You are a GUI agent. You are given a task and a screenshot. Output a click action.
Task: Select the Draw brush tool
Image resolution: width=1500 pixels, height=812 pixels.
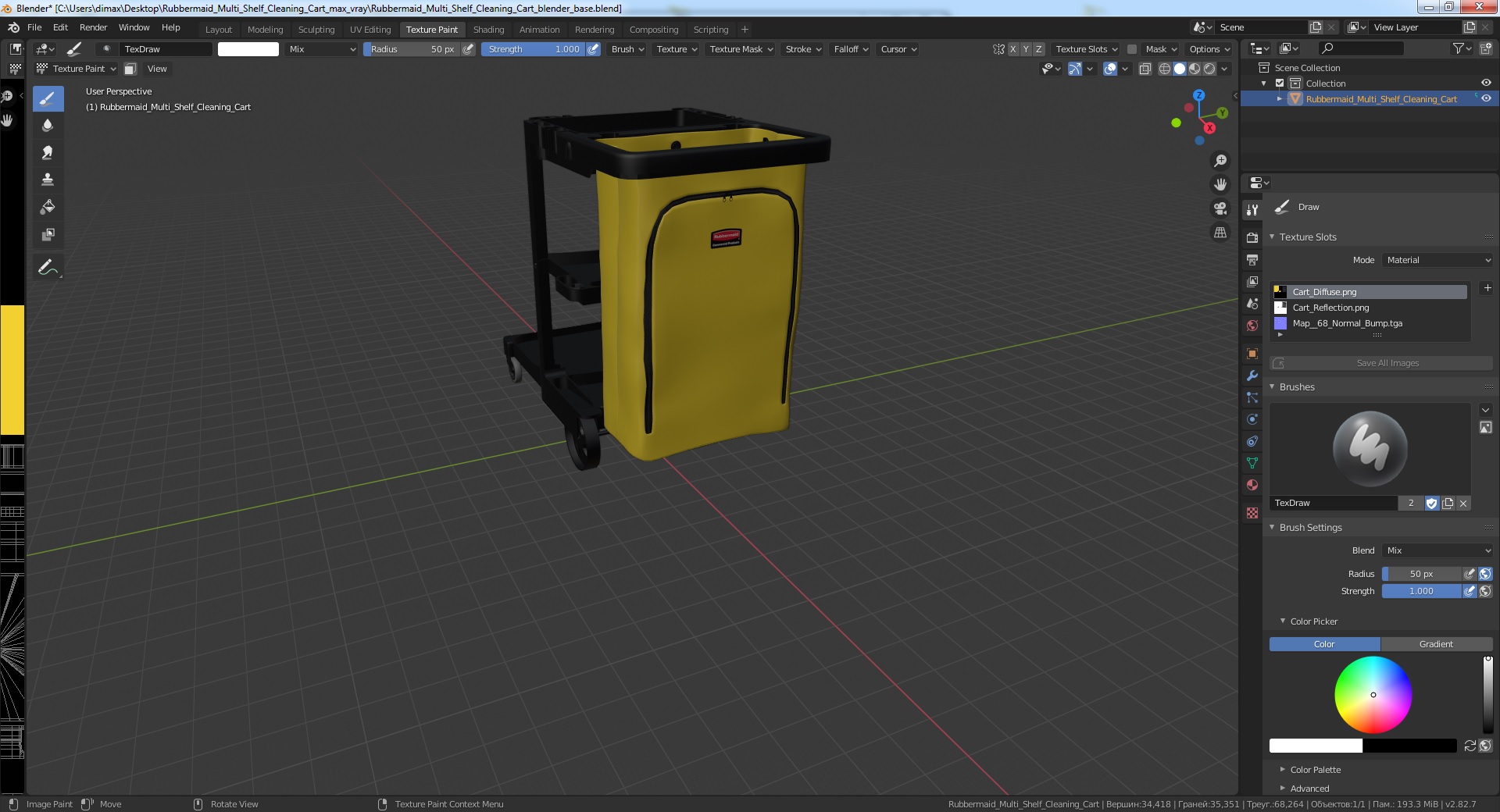[48, 98]
